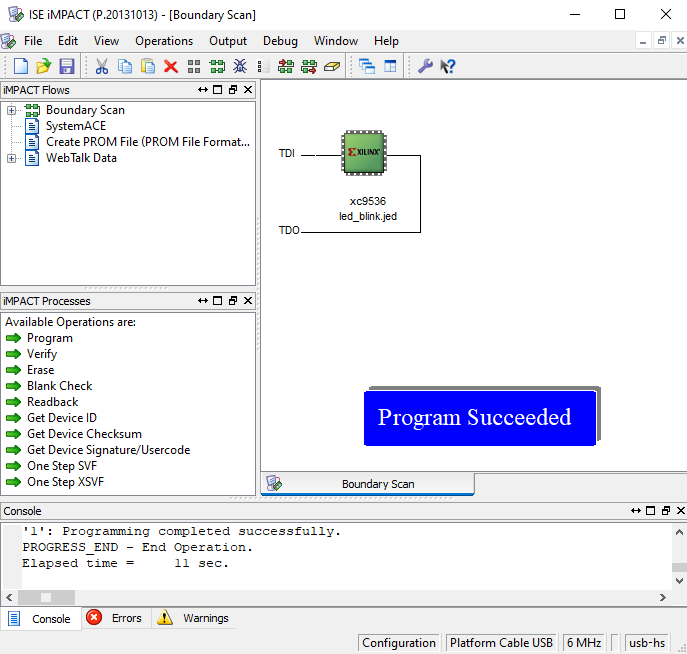This screenshot has height=654, width=687.
Task: Click the yellow Warnings triangle icon
Action: [165, 618]
